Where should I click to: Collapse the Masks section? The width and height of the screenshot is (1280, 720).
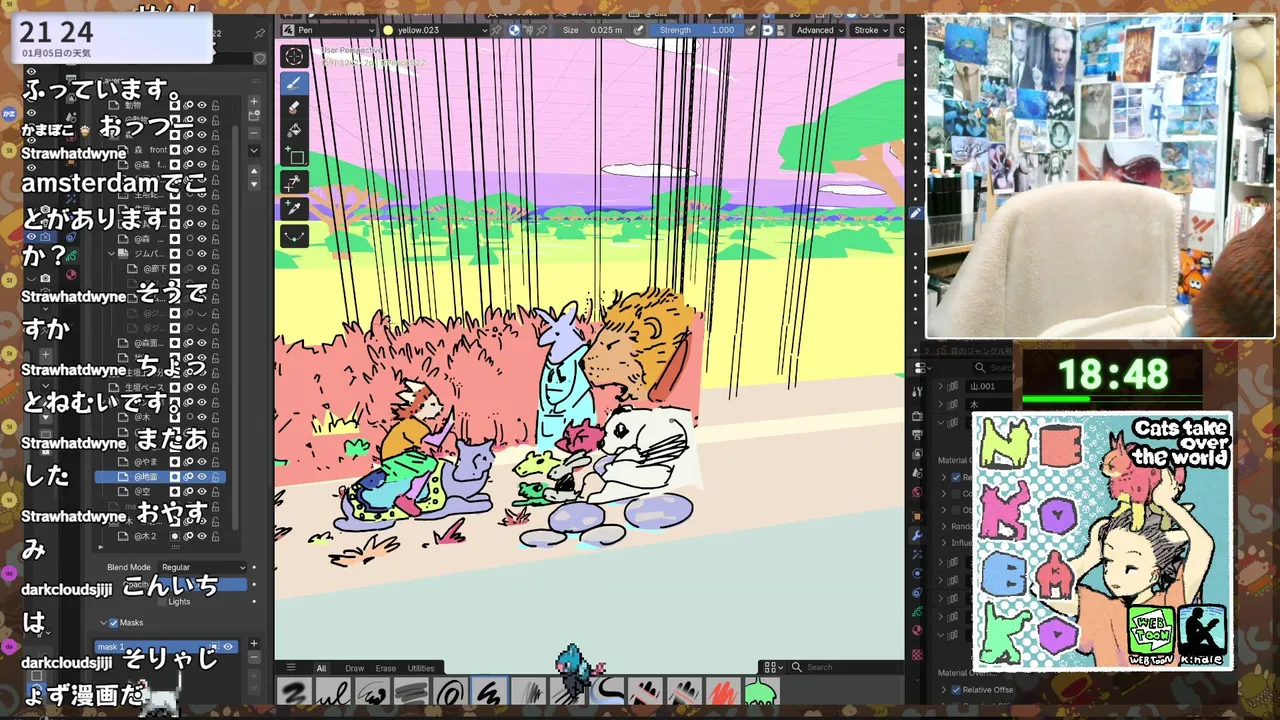click(102, 622)
